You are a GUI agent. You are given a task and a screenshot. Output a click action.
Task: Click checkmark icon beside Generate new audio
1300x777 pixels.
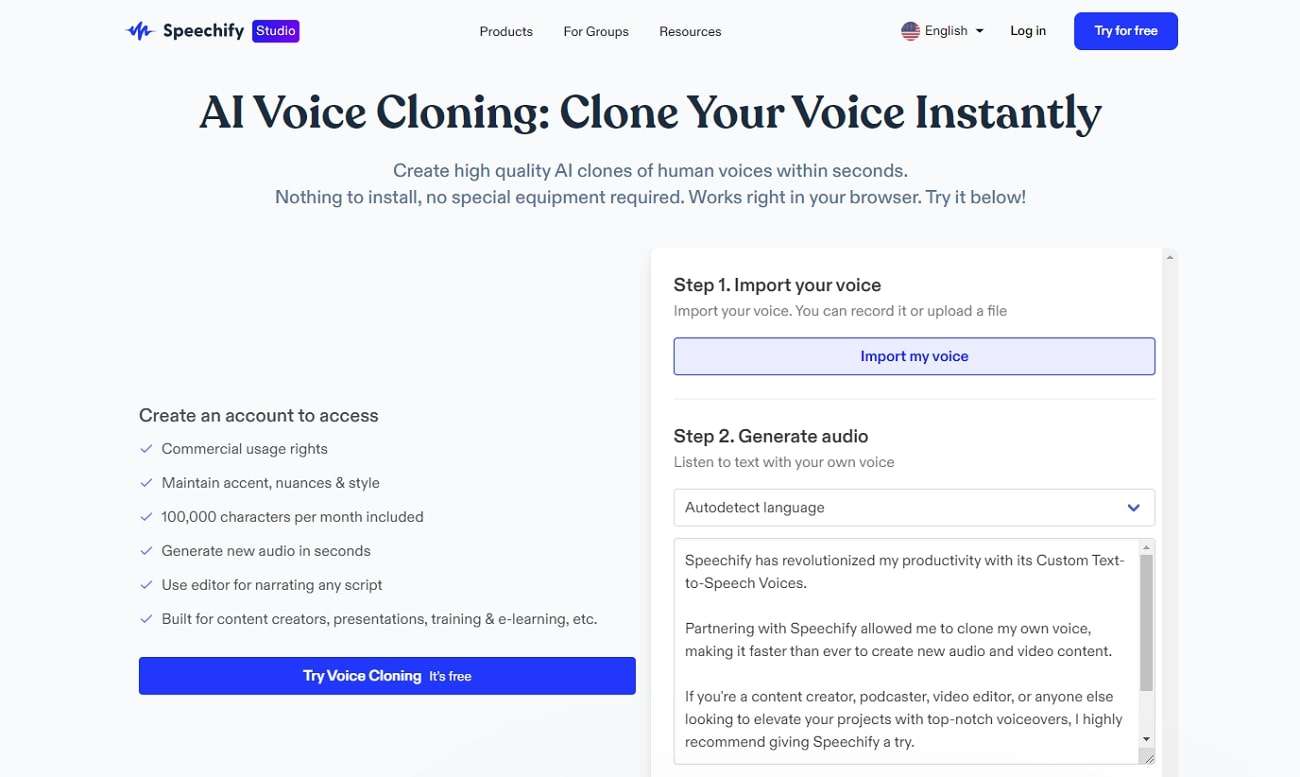point(147,551)
